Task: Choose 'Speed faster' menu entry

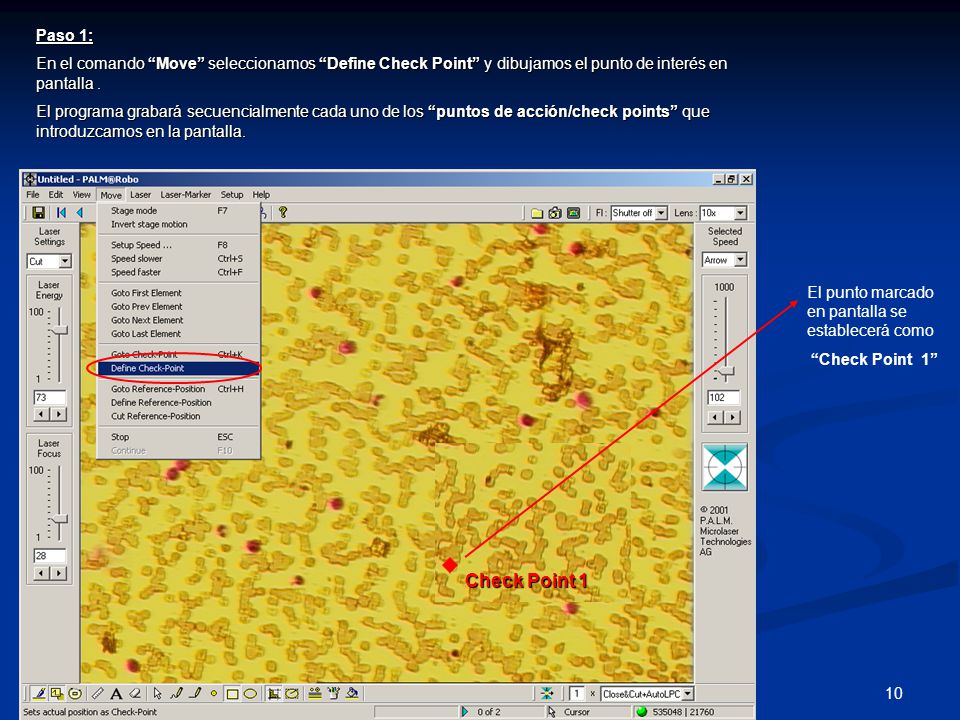Action: pyautogui.click(x=179, y=272)
